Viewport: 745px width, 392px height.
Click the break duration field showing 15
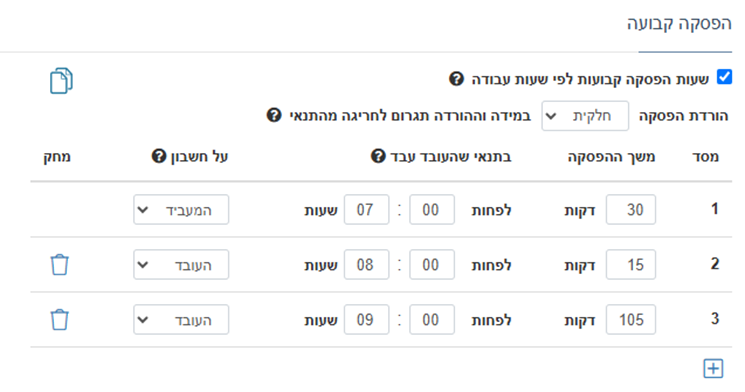[631, 265]
